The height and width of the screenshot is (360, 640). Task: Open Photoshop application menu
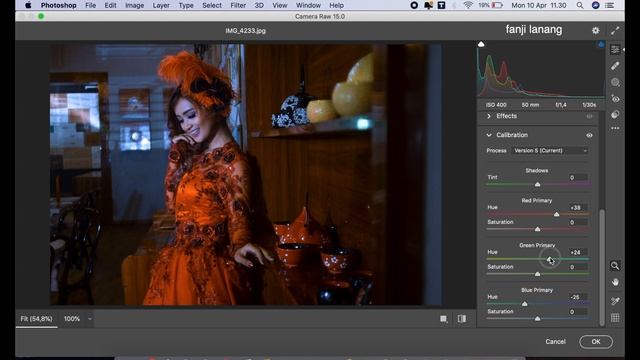click(58, 5)
